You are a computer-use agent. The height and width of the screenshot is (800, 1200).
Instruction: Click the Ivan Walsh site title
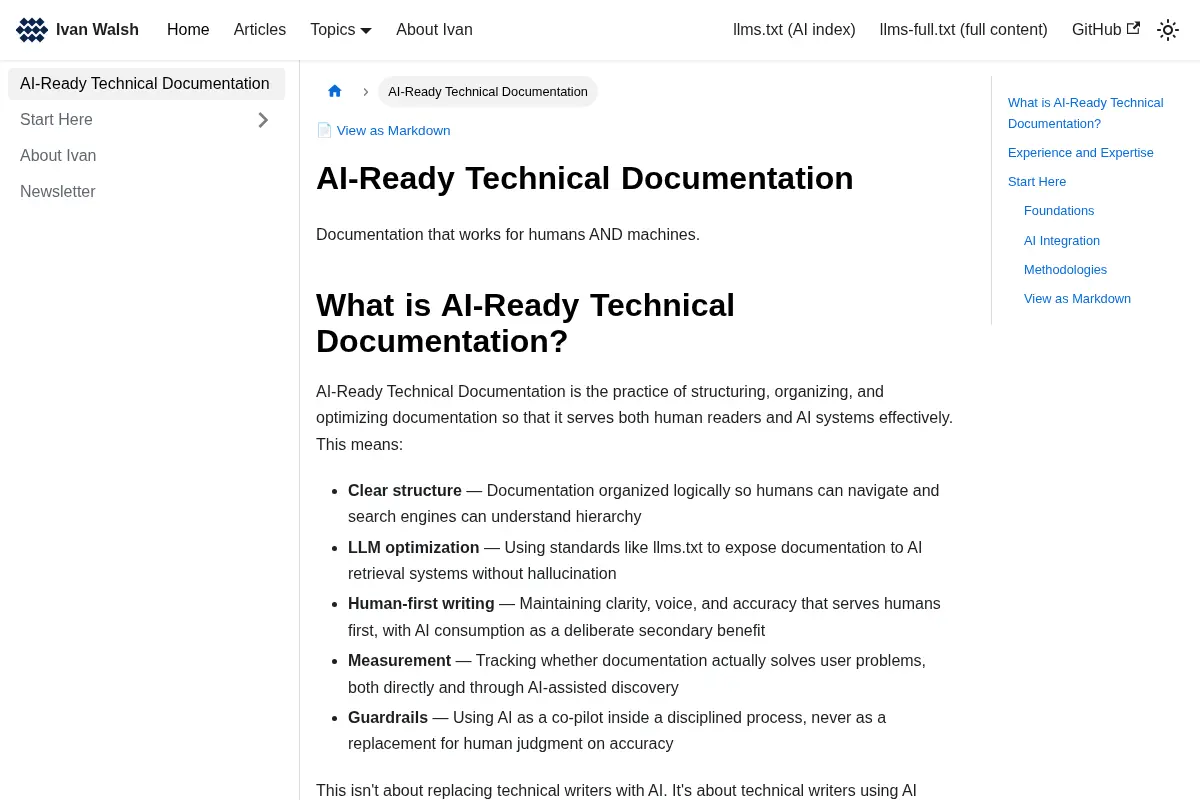point(97,30)
